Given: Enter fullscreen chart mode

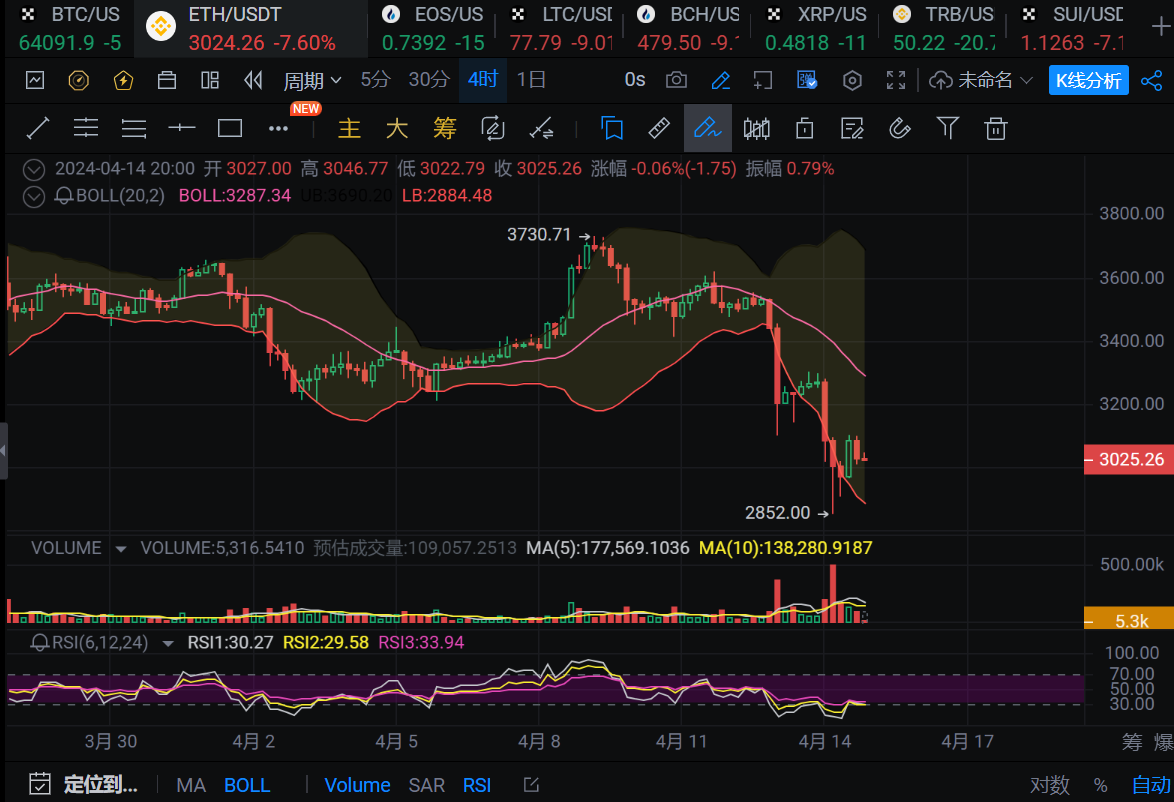Looking at the screenshot, I should tap(897, 80).
